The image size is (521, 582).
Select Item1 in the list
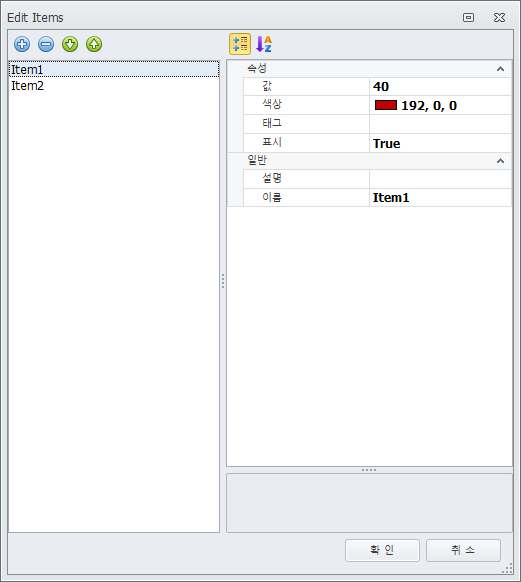tap(114, 69)
